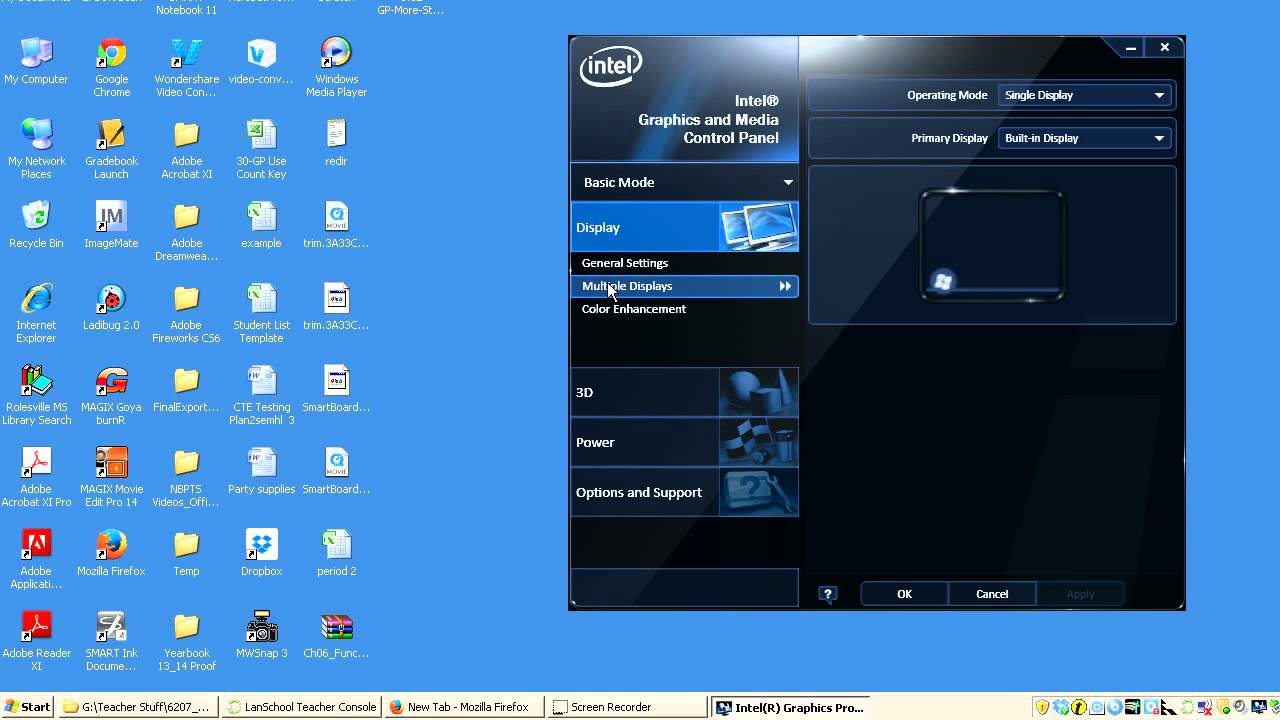The image size is (1280, 720).
Task: Open Ch06_Func... archive icon
Action: (336, 636)
